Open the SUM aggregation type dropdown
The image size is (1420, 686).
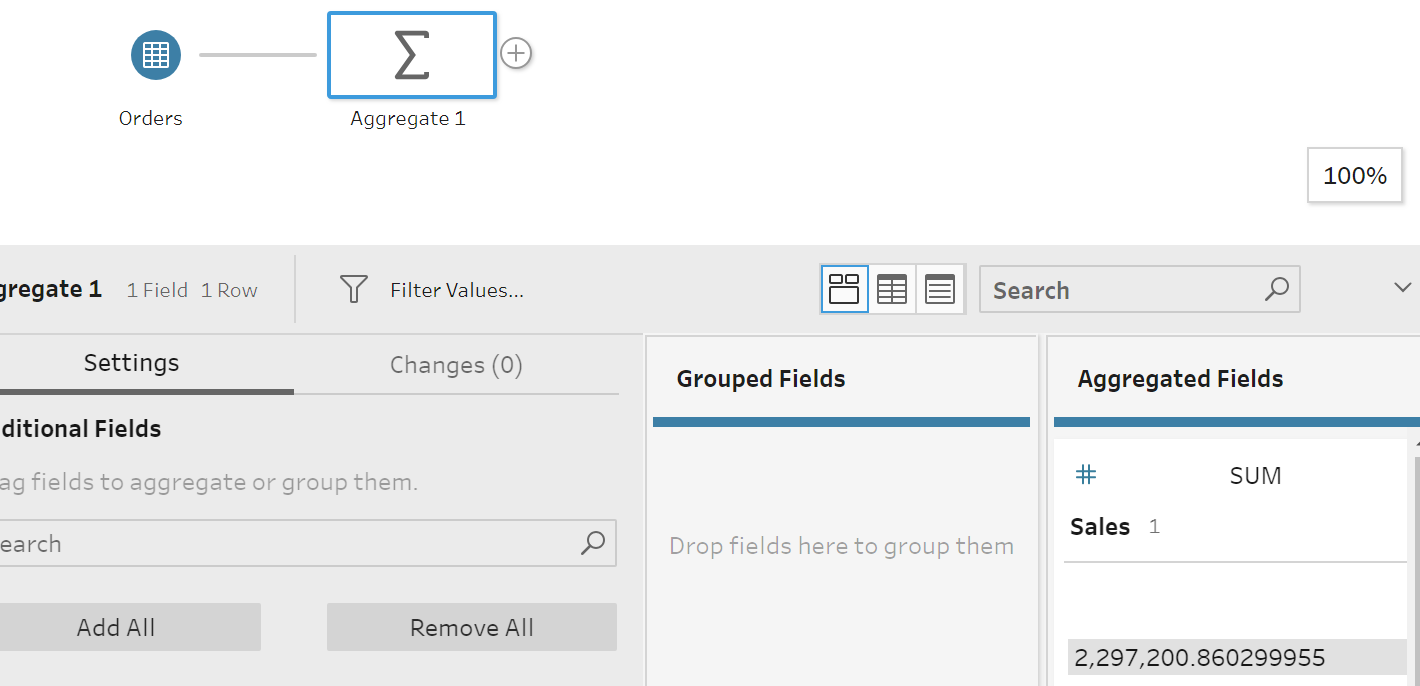coord(1255,476)
